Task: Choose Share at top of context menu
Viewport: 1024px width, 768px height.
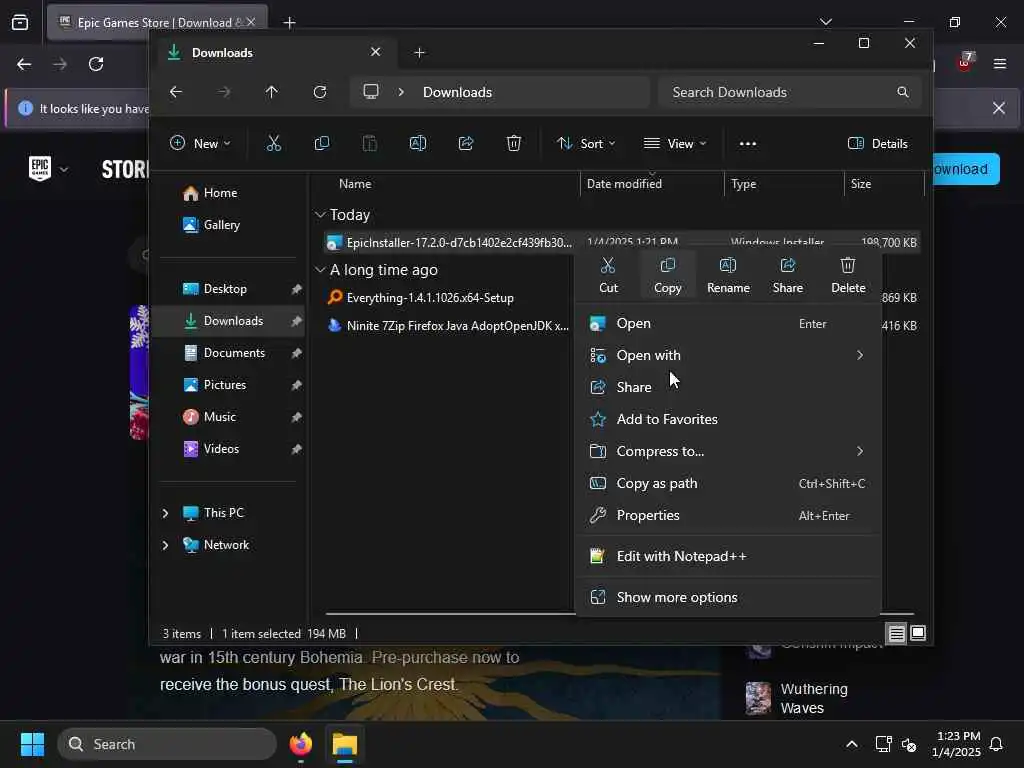Action: (788, 275)
